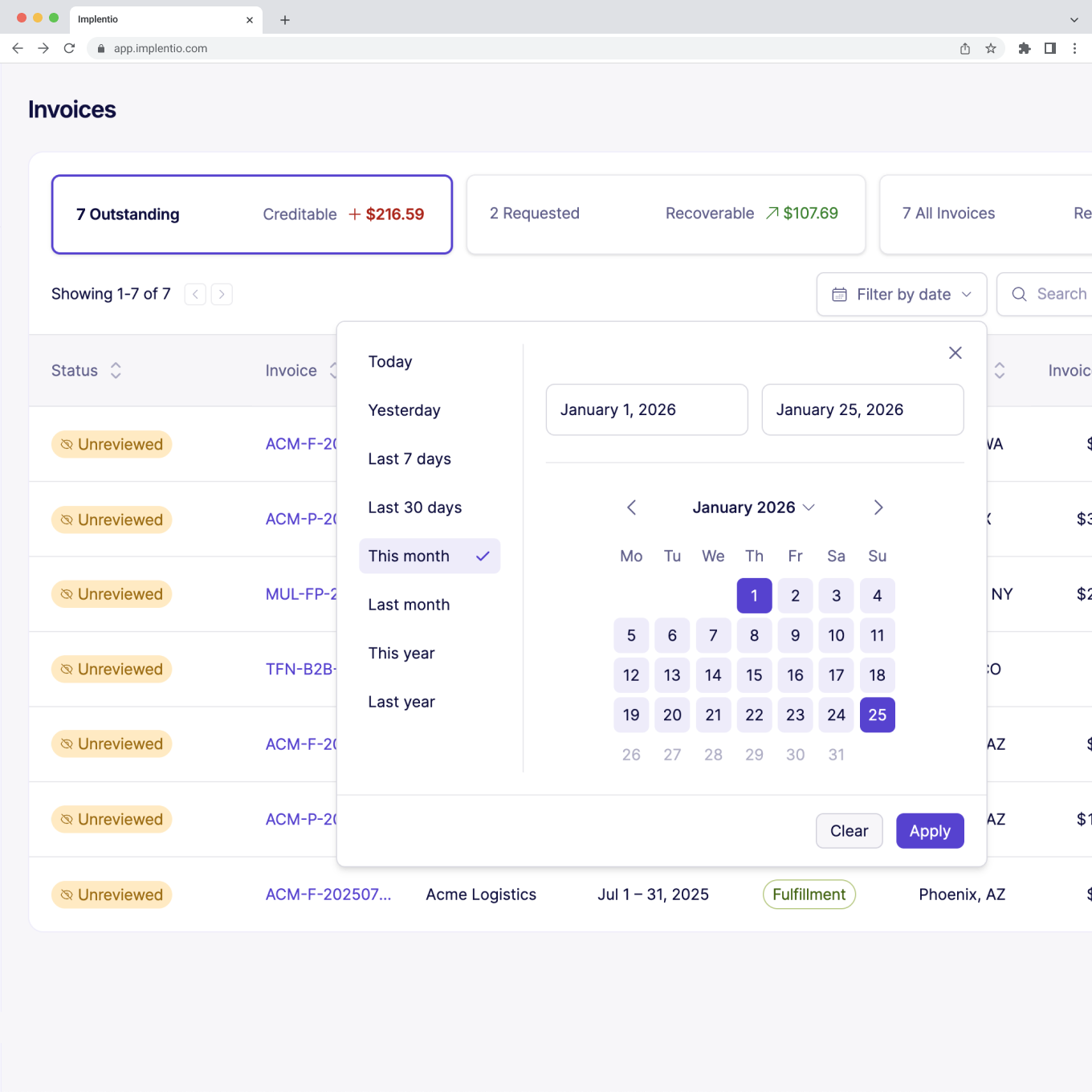Open invoice ACM-F-202507 for Acme Logistics
This screenshot has width=1092, height=1092.
[328, 894]
